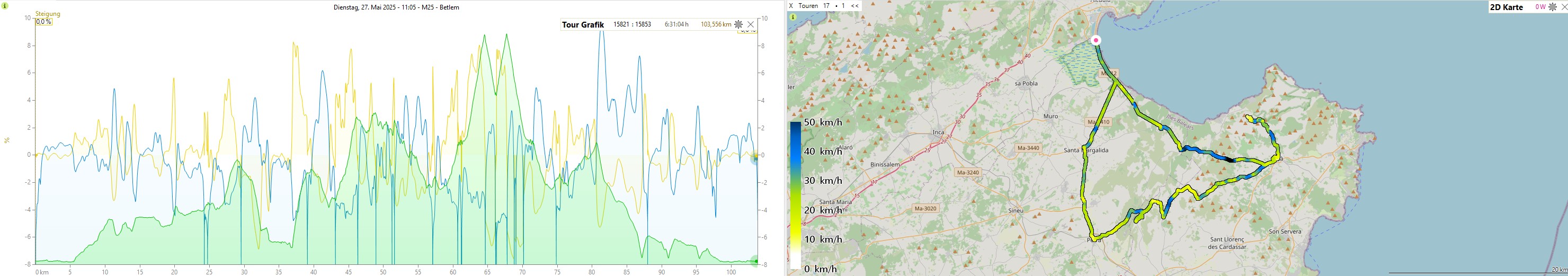Click the Ma-3440 road label on map
Screen dimensions: 1568x276
(x=1028, y=148)
